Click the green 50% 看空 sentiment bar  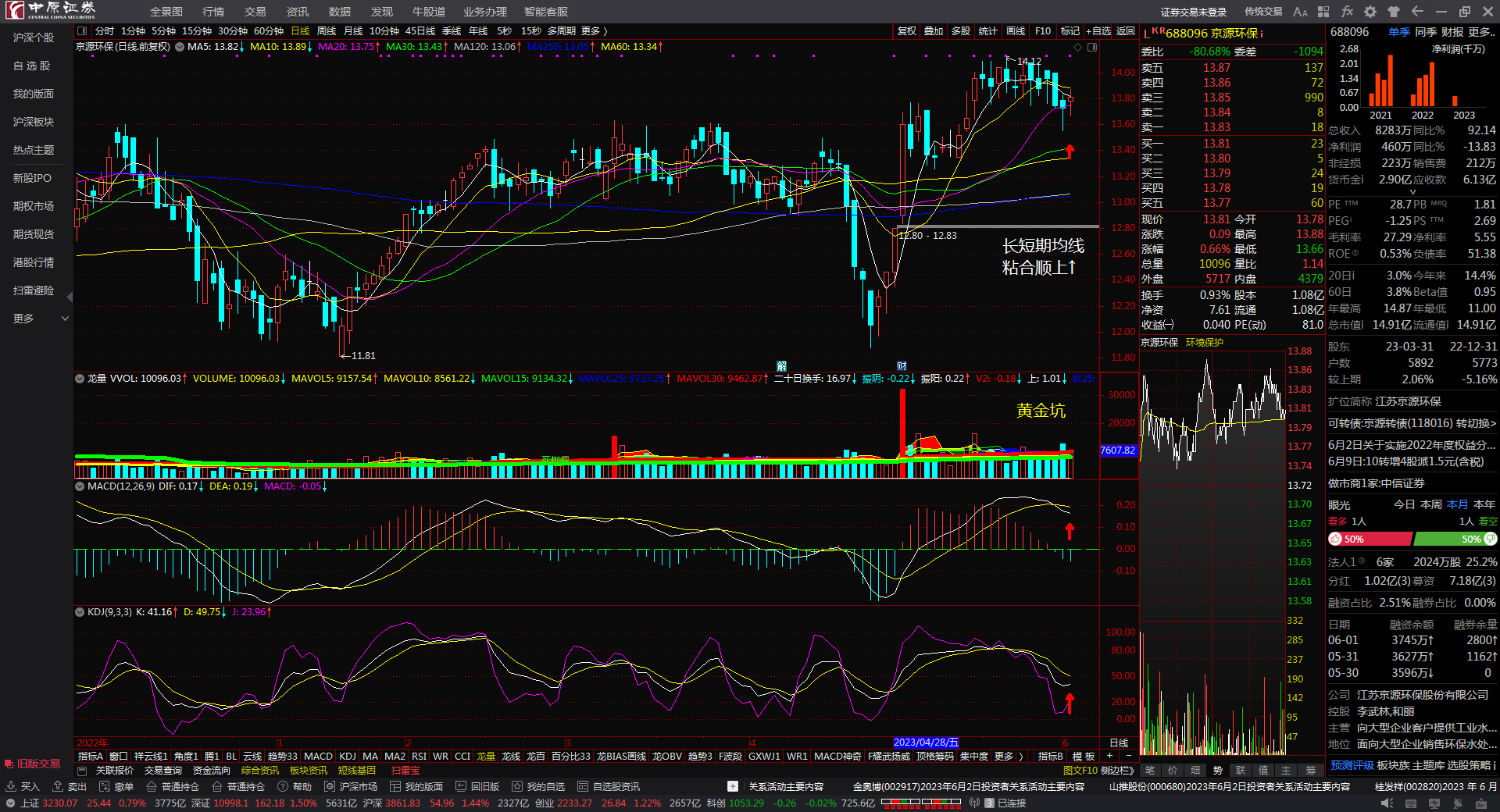[1455, 539]
